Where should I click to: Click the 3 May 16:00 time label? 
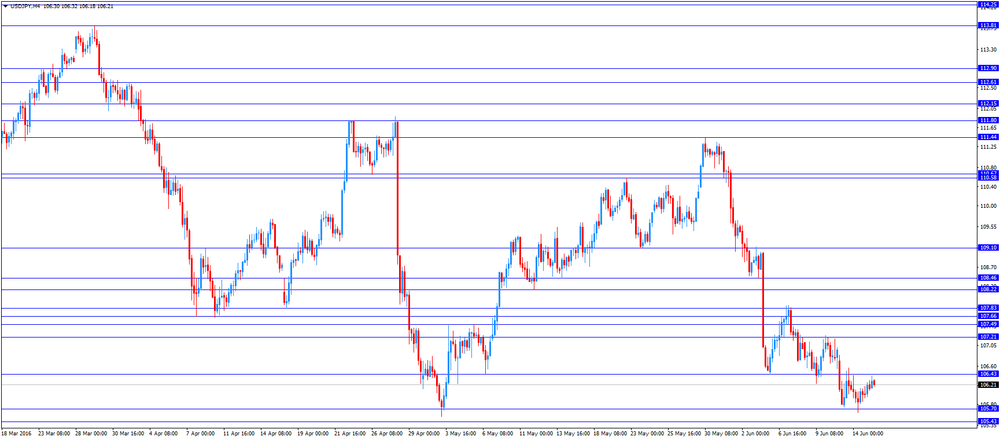pyautogui.click(x=462, y=432)
